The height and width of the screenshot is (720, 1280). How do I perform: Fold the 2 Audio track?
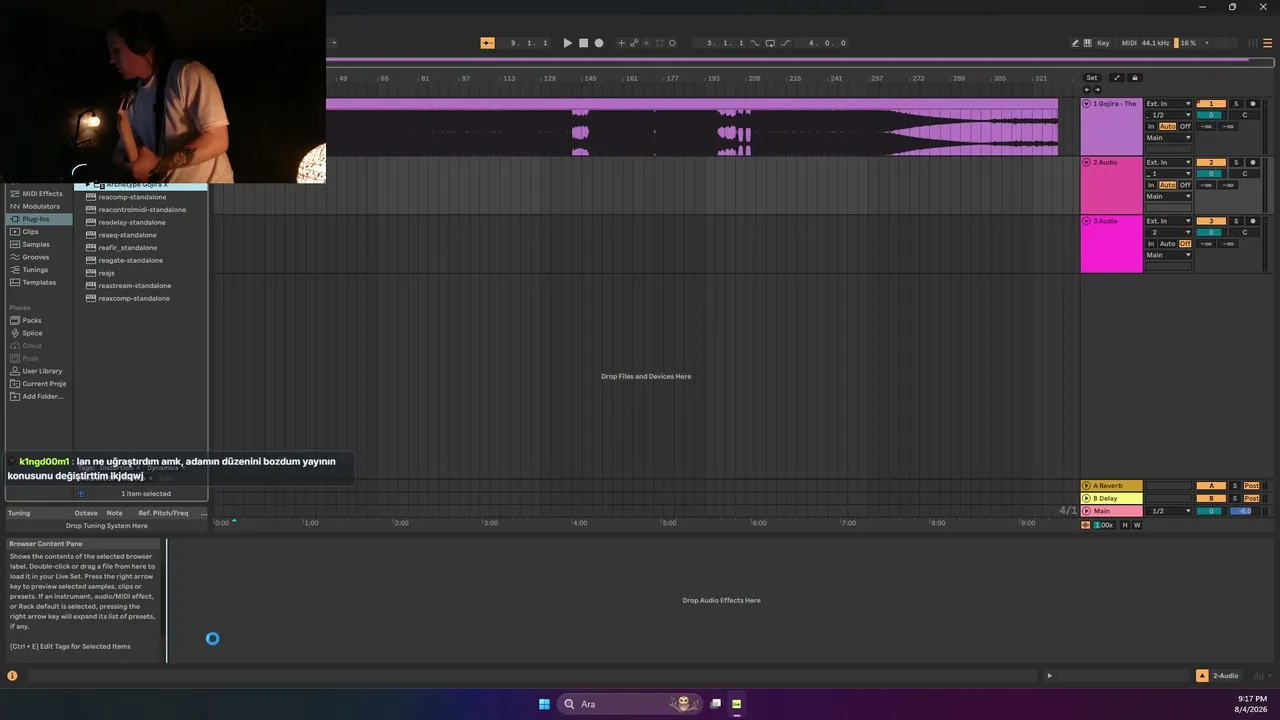coord(1087,162)
